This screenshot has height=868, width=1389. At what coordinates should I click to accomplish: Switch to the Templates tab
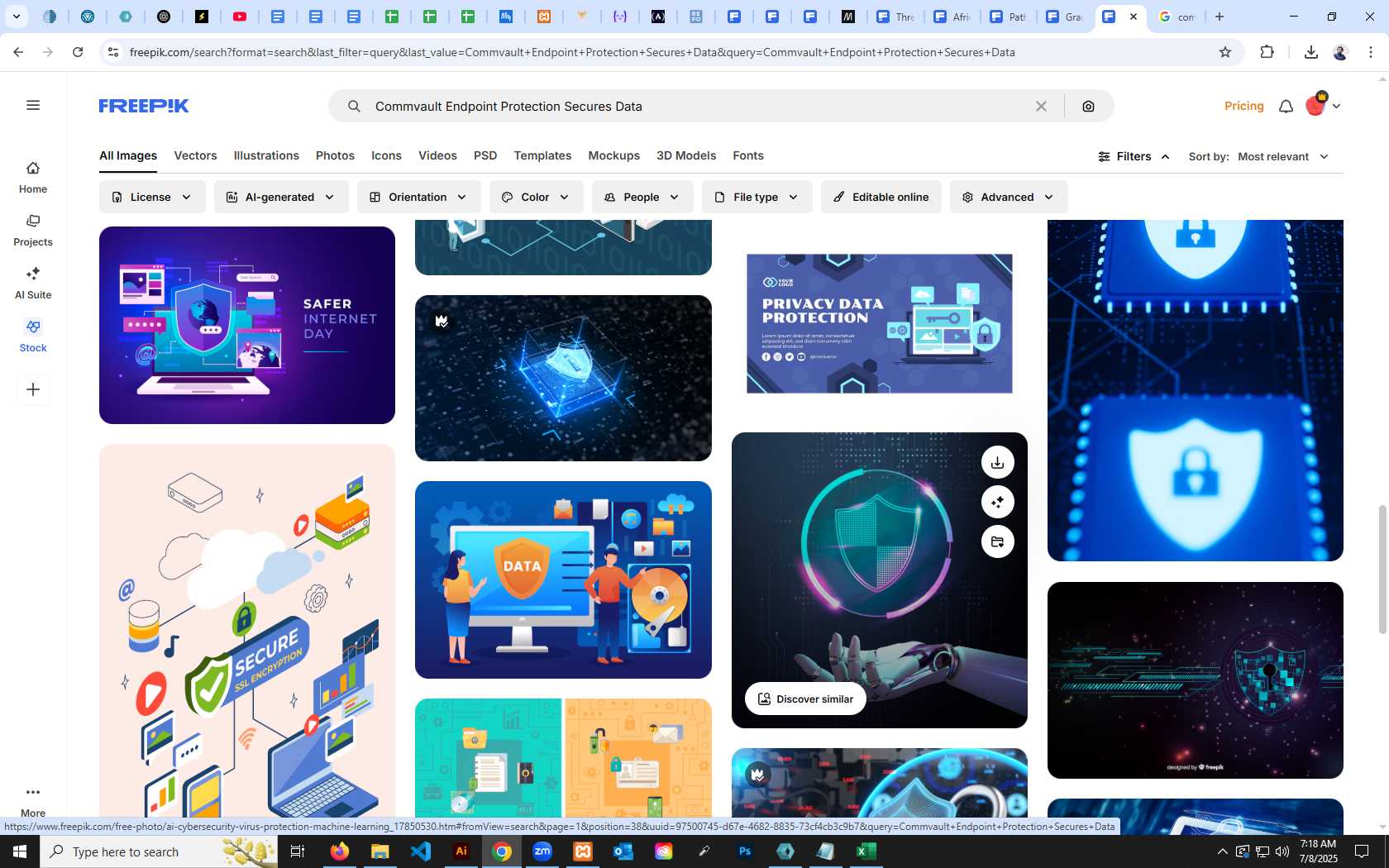(542, 155)
